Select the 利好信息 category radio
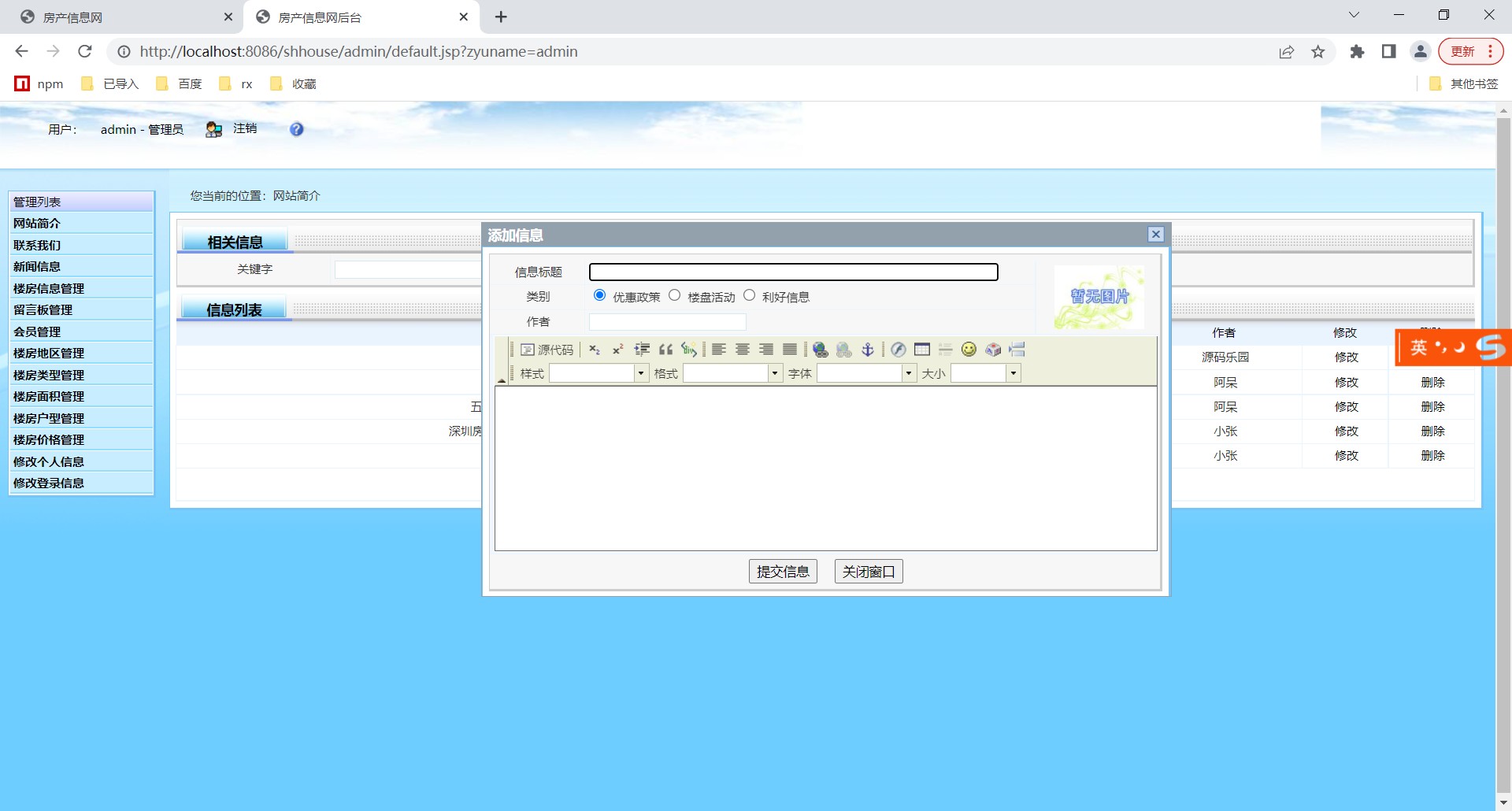1512x811 pixels. pos(750,295)
